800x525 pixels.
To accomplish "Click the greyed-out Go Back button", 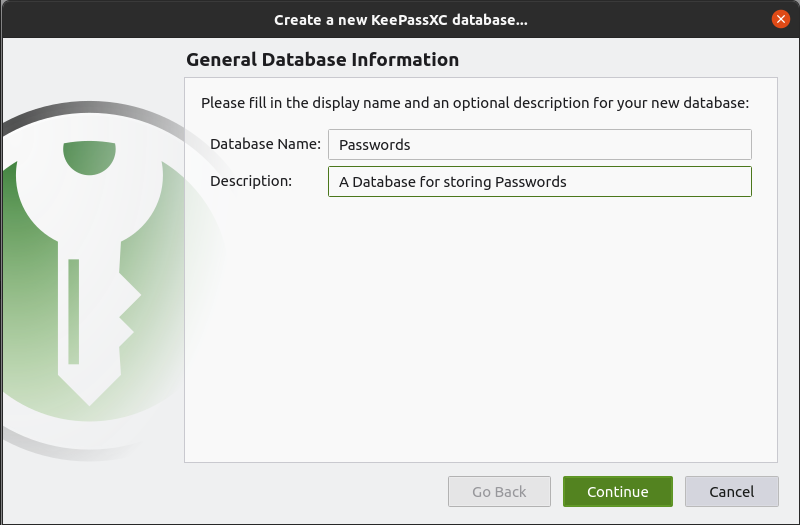I will tap(499, 491).
